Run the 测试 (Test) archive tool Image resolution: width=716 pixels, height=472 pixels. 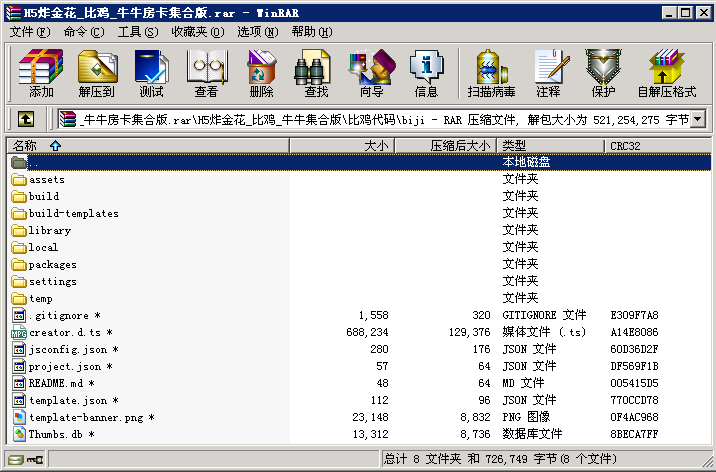151,73
